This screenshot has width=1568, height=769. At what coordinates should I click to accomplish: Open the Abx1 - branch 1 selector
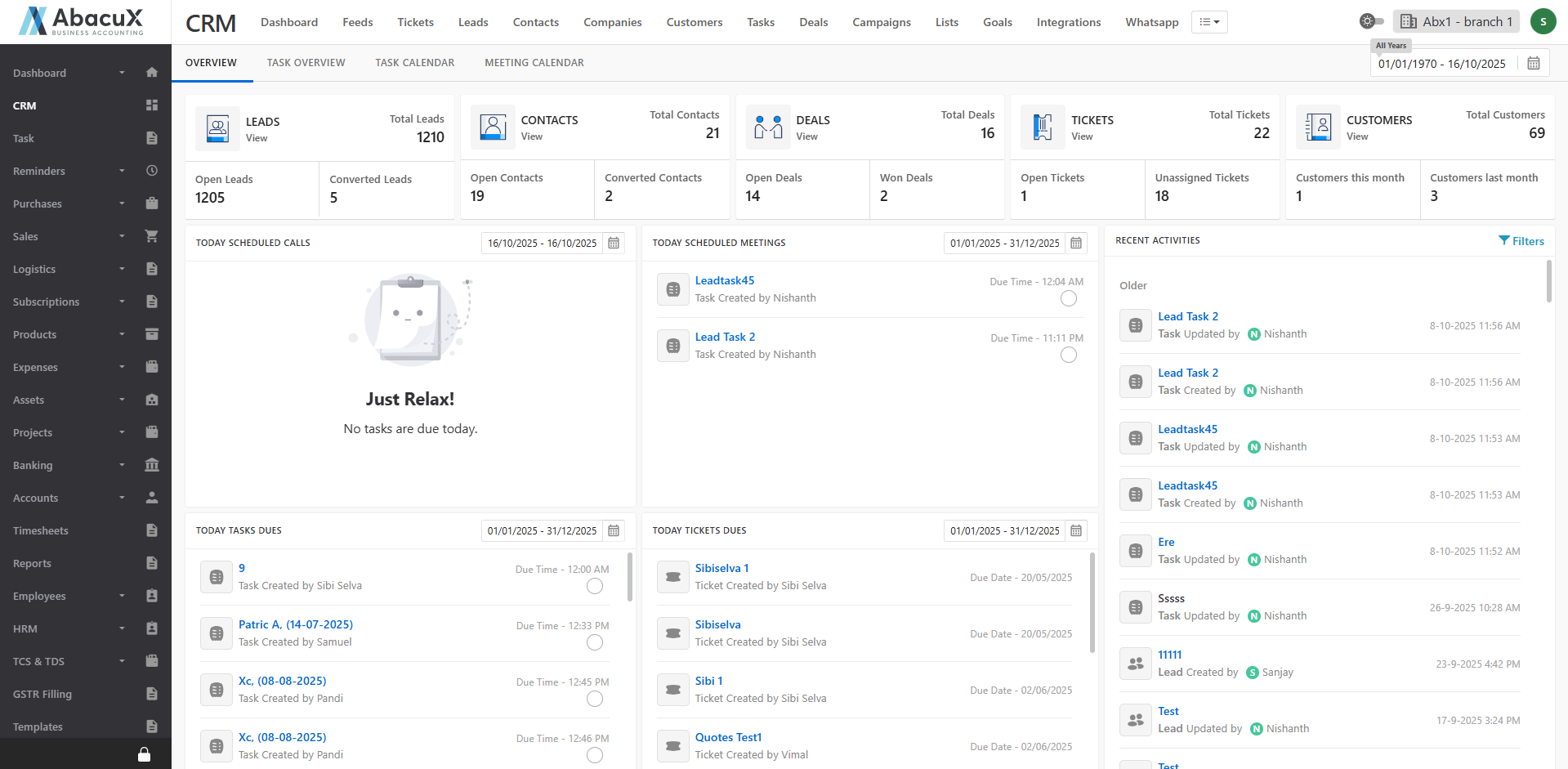pos(1456,22)
